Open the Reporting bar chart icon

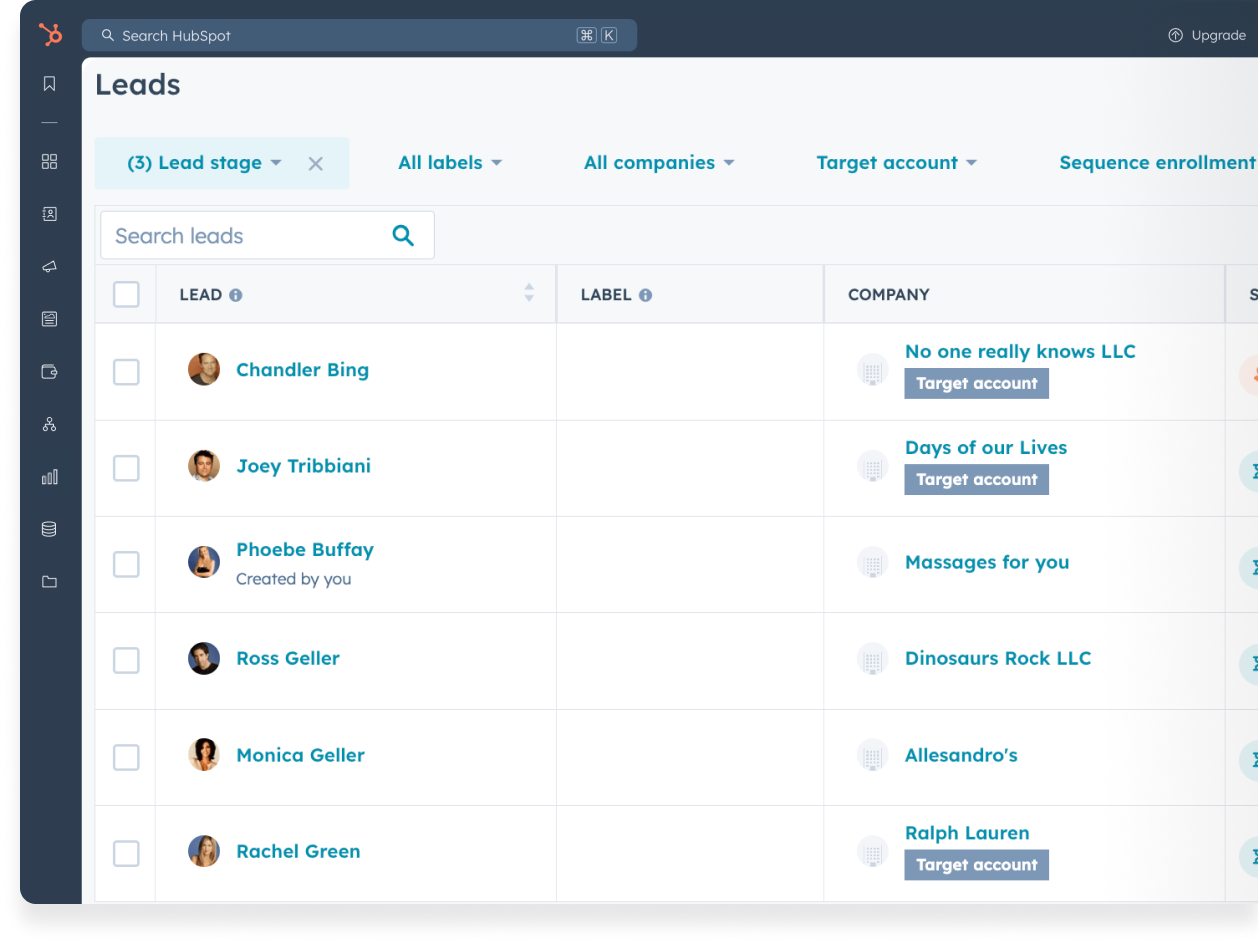tap(49, 477)
